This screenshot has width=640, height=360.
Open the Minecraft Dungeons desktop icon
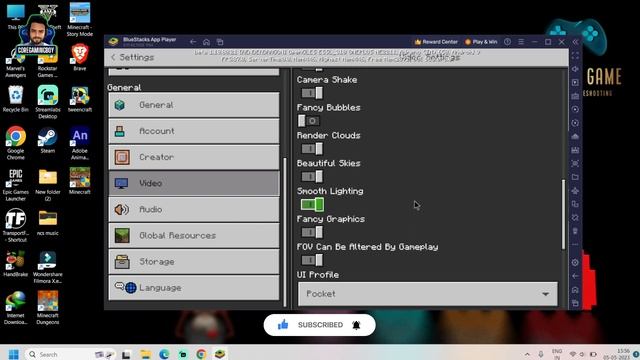point(48,308)
